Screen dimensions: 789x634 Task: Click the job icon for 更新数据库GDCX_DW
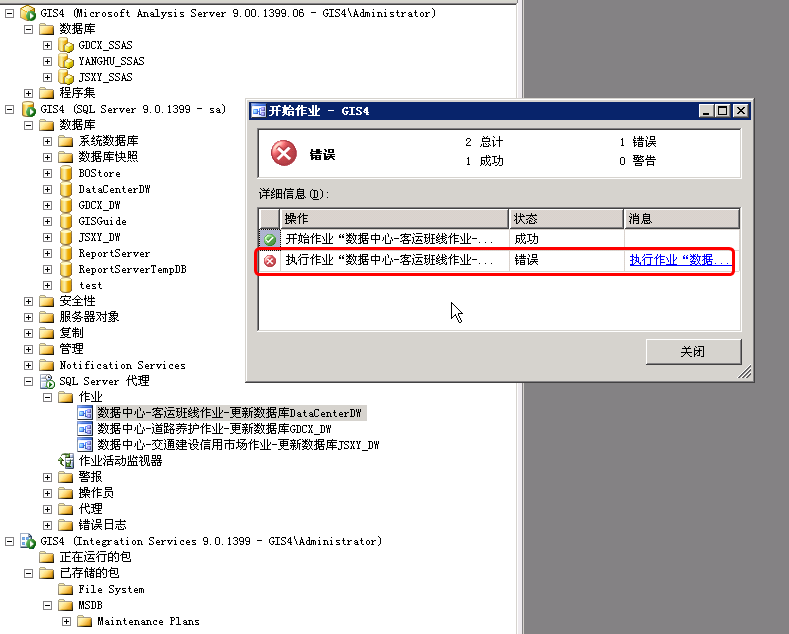click(85, 429)
